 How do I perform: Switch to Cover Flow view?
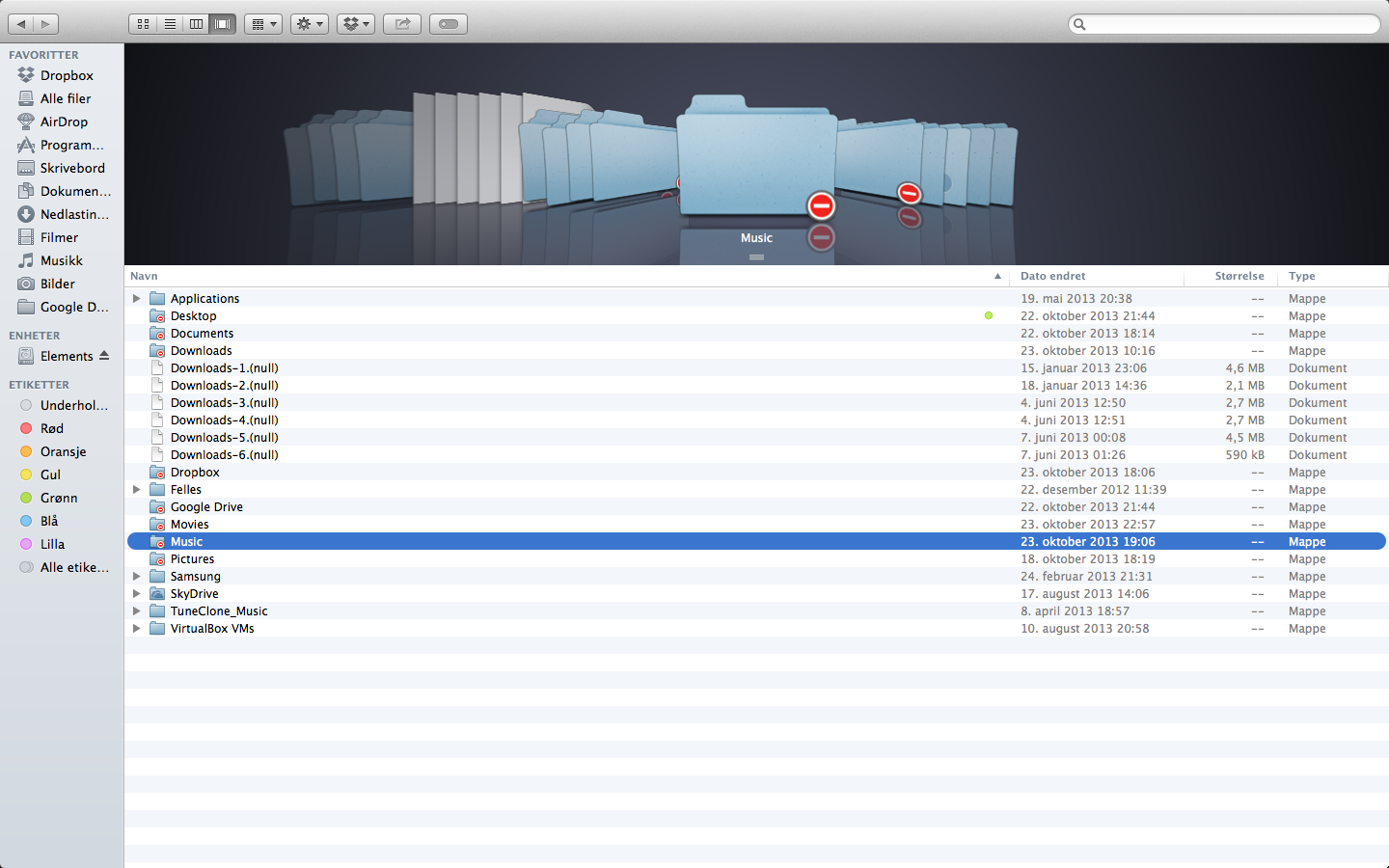[223, 24]
